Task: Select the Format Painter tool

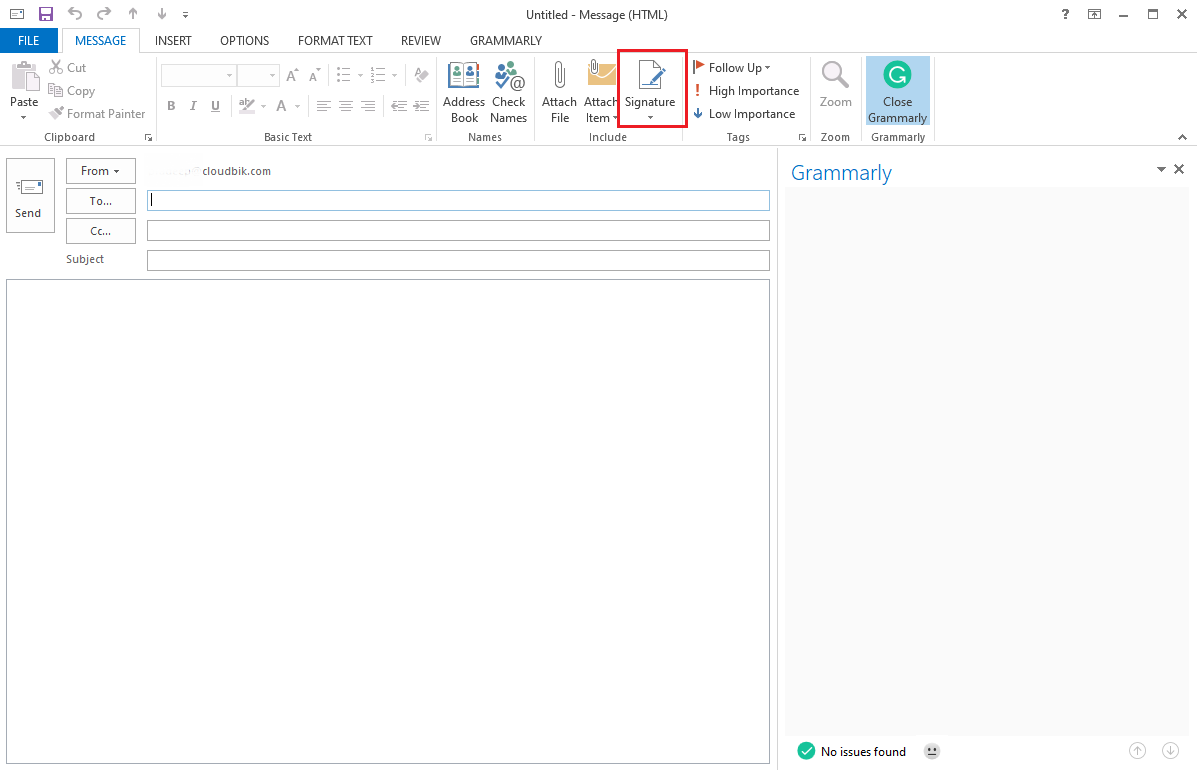Action: tap(97, 113)
